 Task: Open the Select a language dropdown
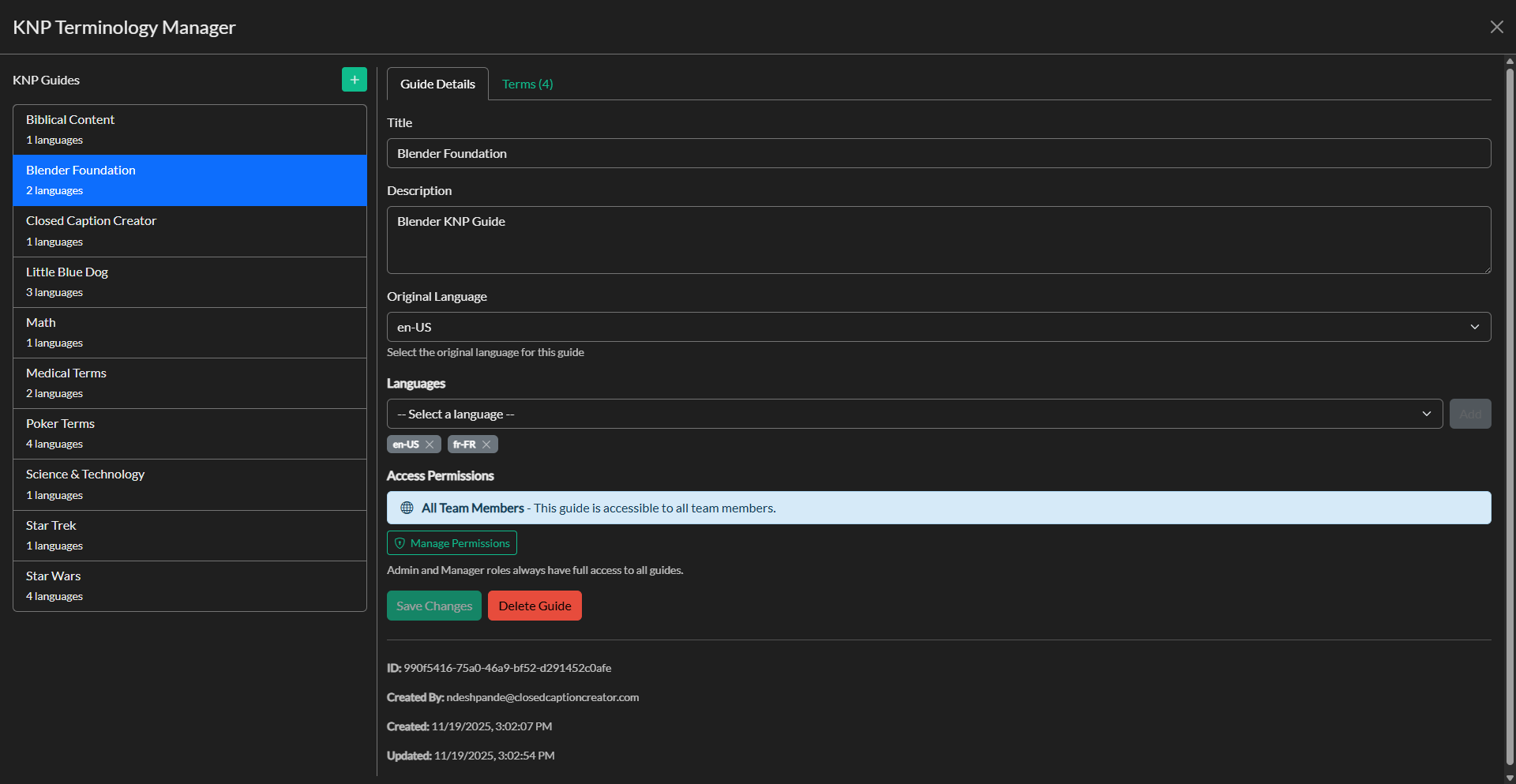click(914, 414)
